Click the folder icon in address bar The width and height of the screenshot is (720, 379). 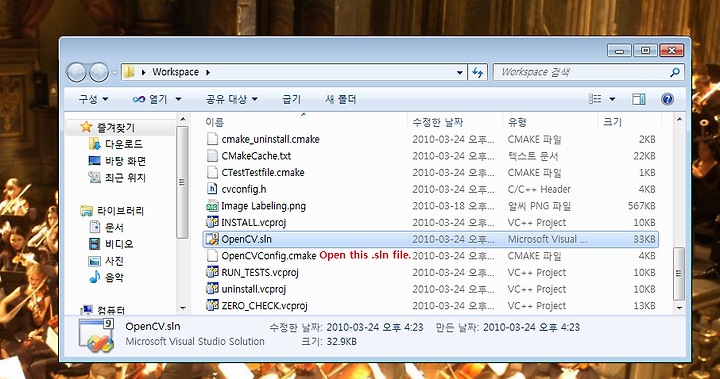pyautogui.click(x=129, y=72)
